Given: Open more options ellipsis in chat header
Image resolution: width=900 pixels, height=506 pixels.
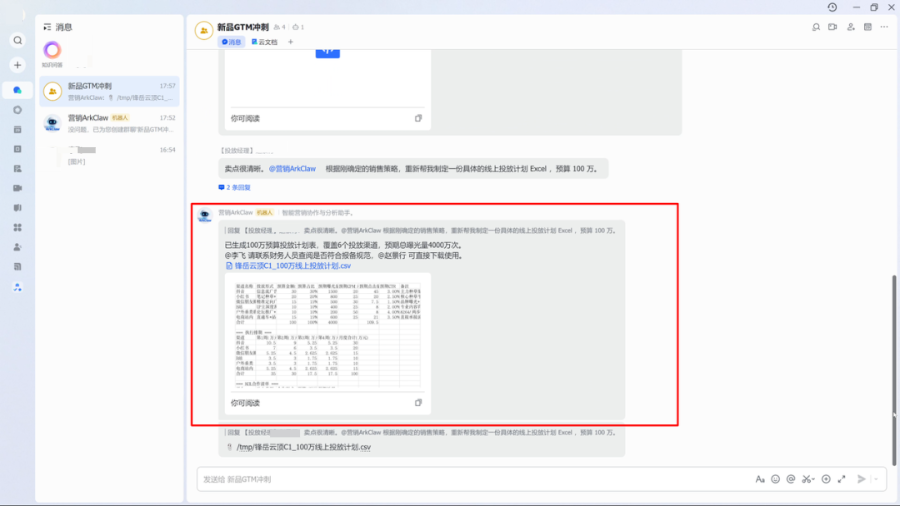Looking at the screenshot, I should (885, 27).
